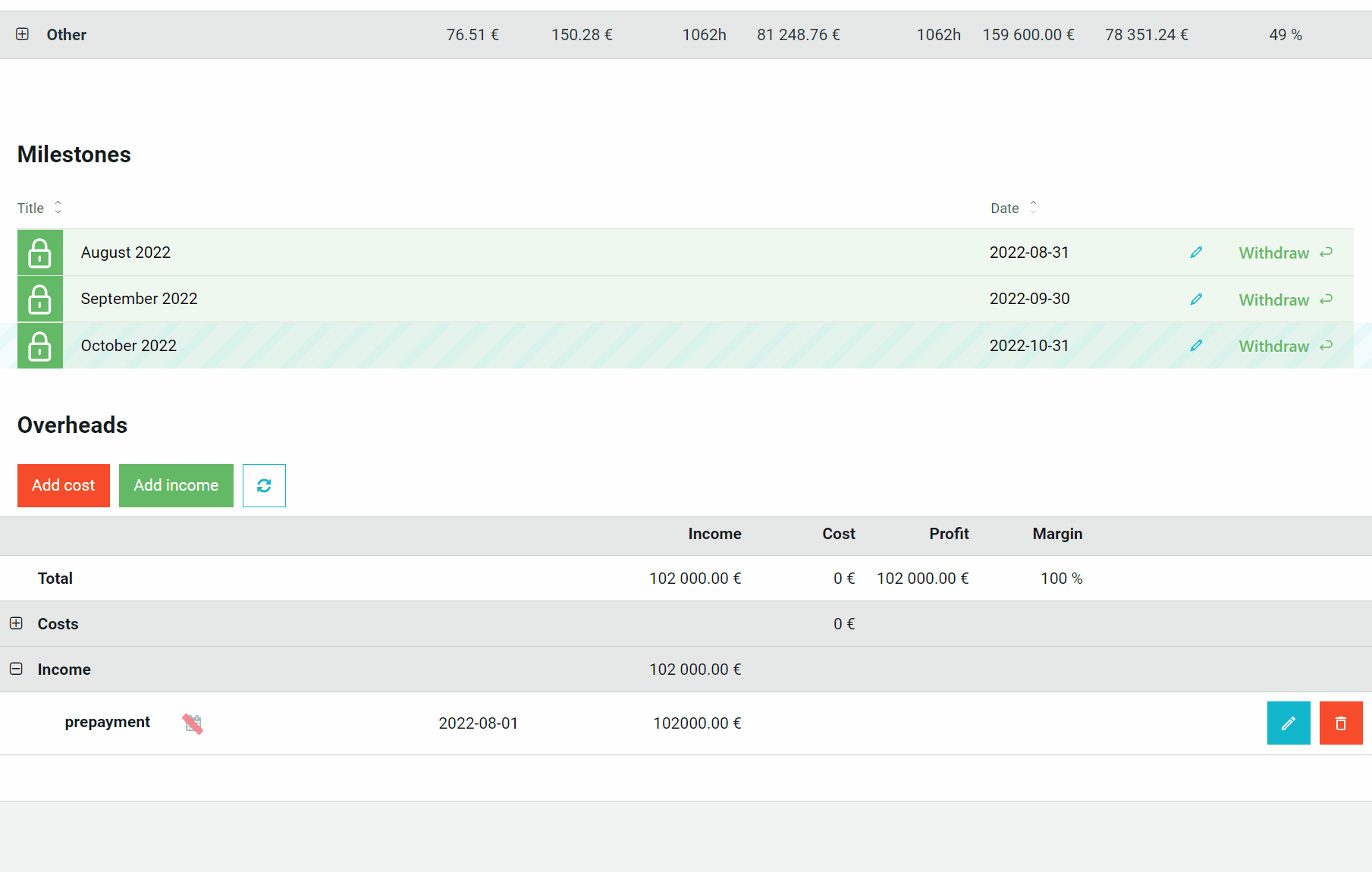The image size is (1372, 872).
Task: Toggle the lock on October 2022 milestone
Action: click(x=39, y=346)
